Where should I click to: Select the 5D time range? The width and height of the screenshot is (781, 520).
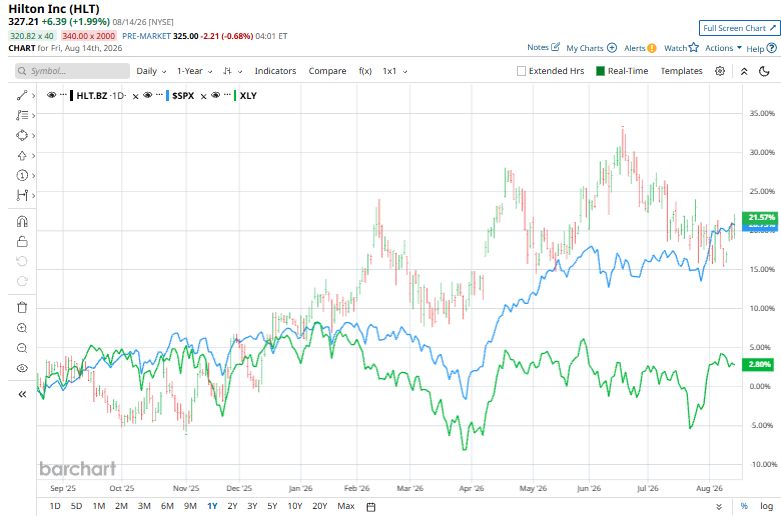(x=76, y=506)
